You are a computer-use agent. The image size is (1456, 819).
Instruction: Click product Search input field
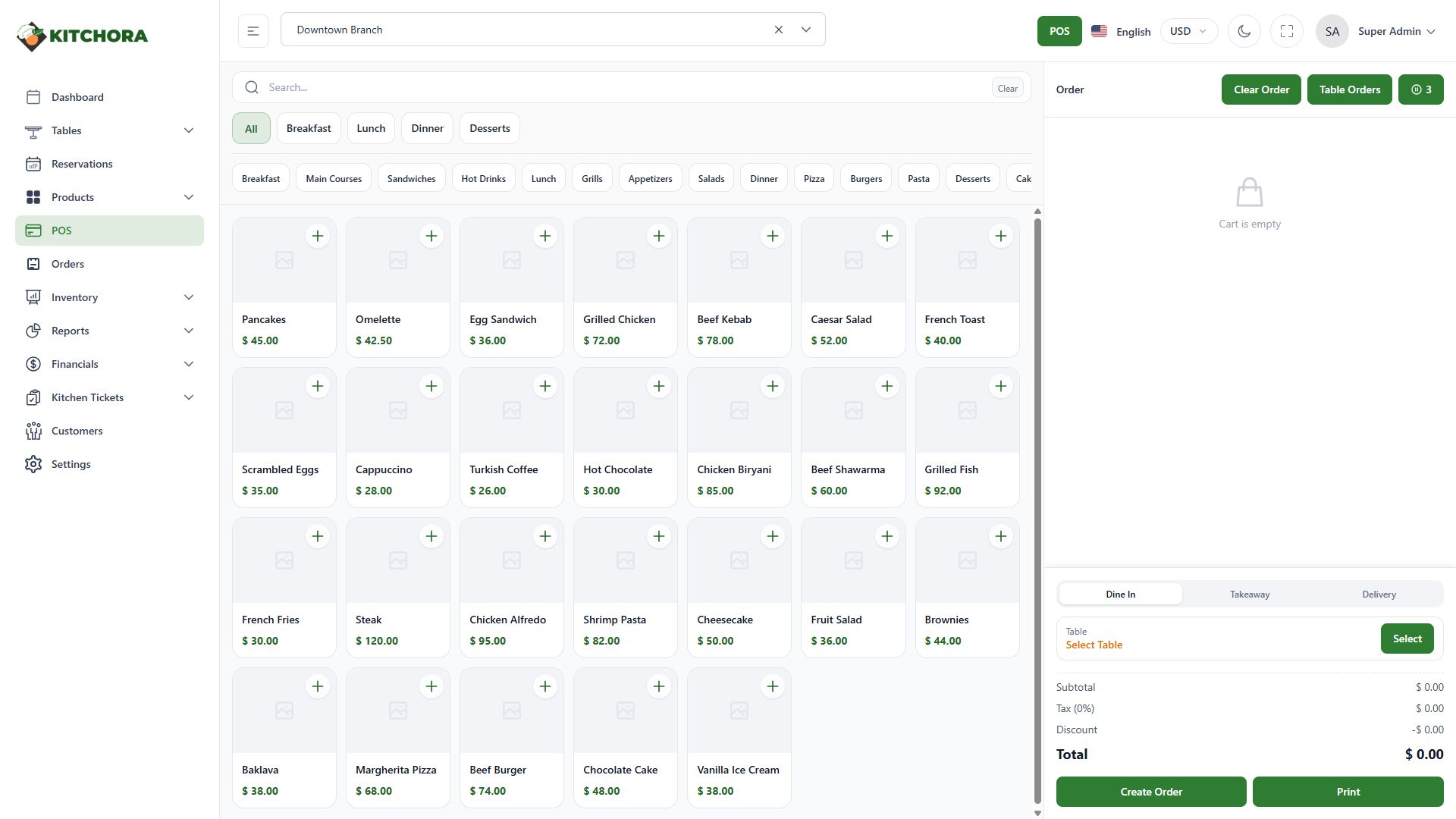(622, 87)
